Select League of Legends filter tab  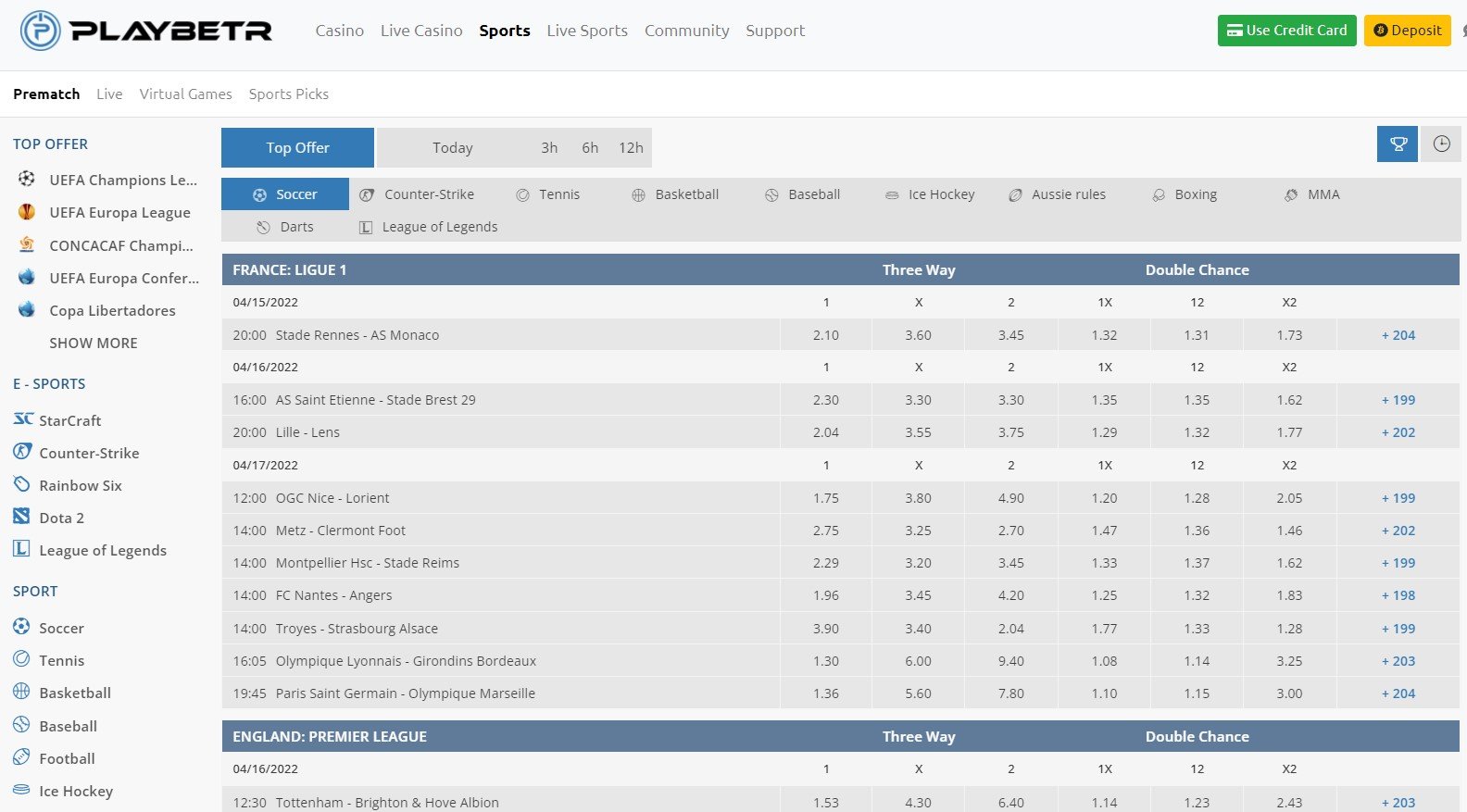pos(429,227)
